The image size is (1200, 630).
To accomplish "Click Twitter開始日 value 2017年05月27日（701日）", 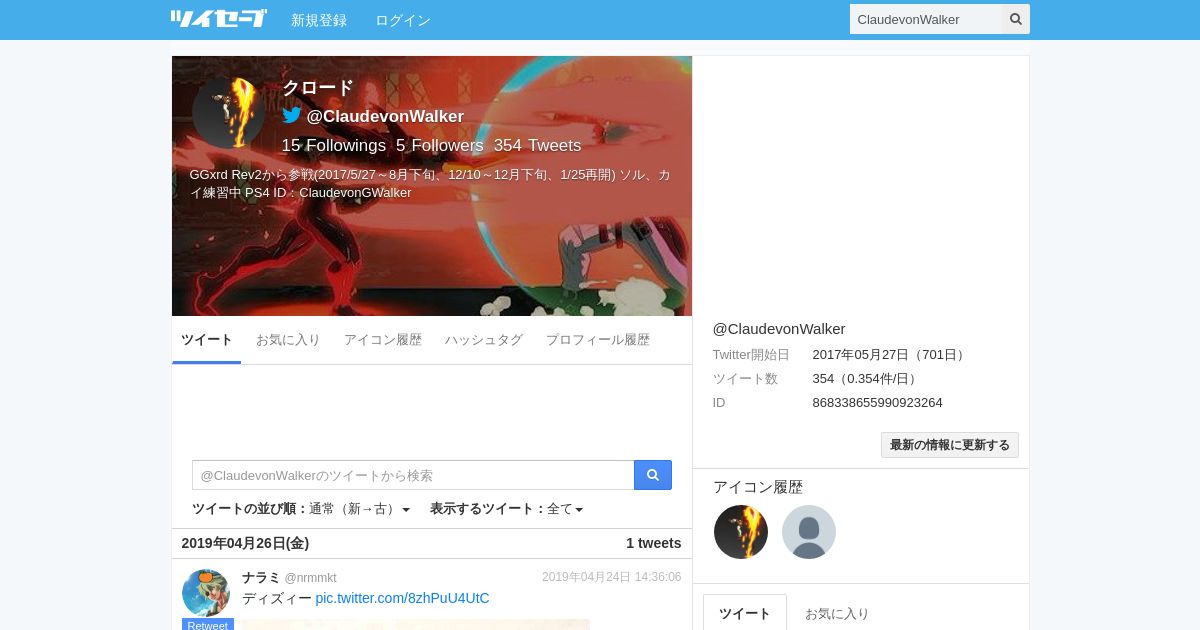I will click(890, 355).
